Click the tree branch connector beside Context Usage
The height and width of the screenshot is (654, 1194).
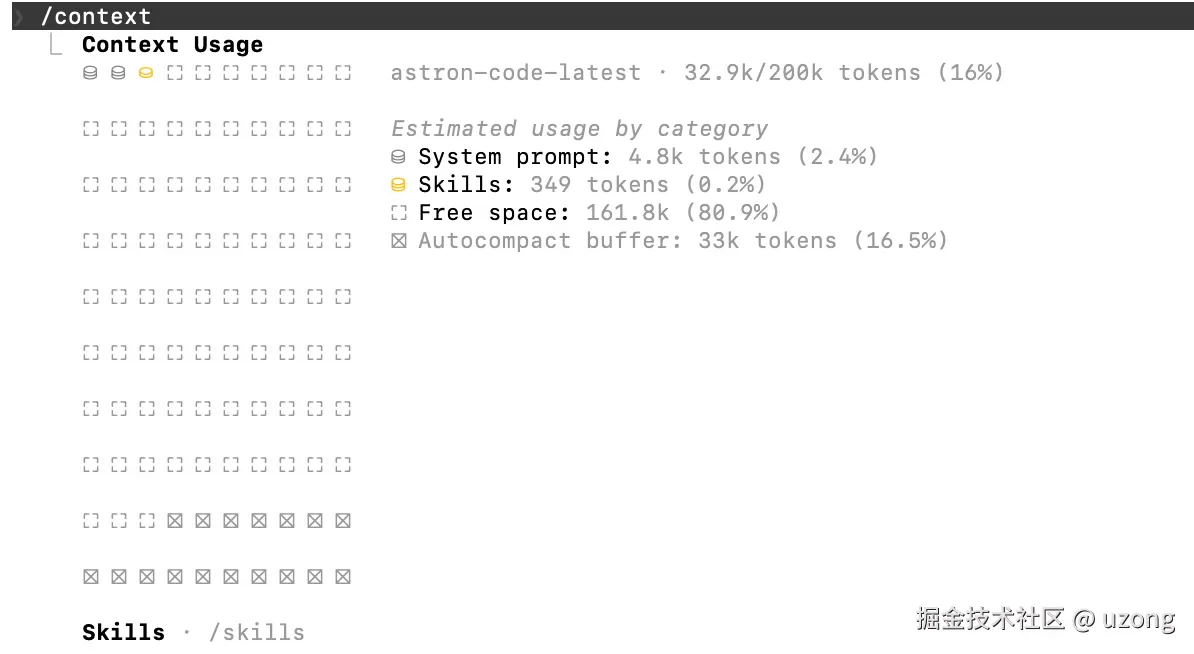coord(55,45)
